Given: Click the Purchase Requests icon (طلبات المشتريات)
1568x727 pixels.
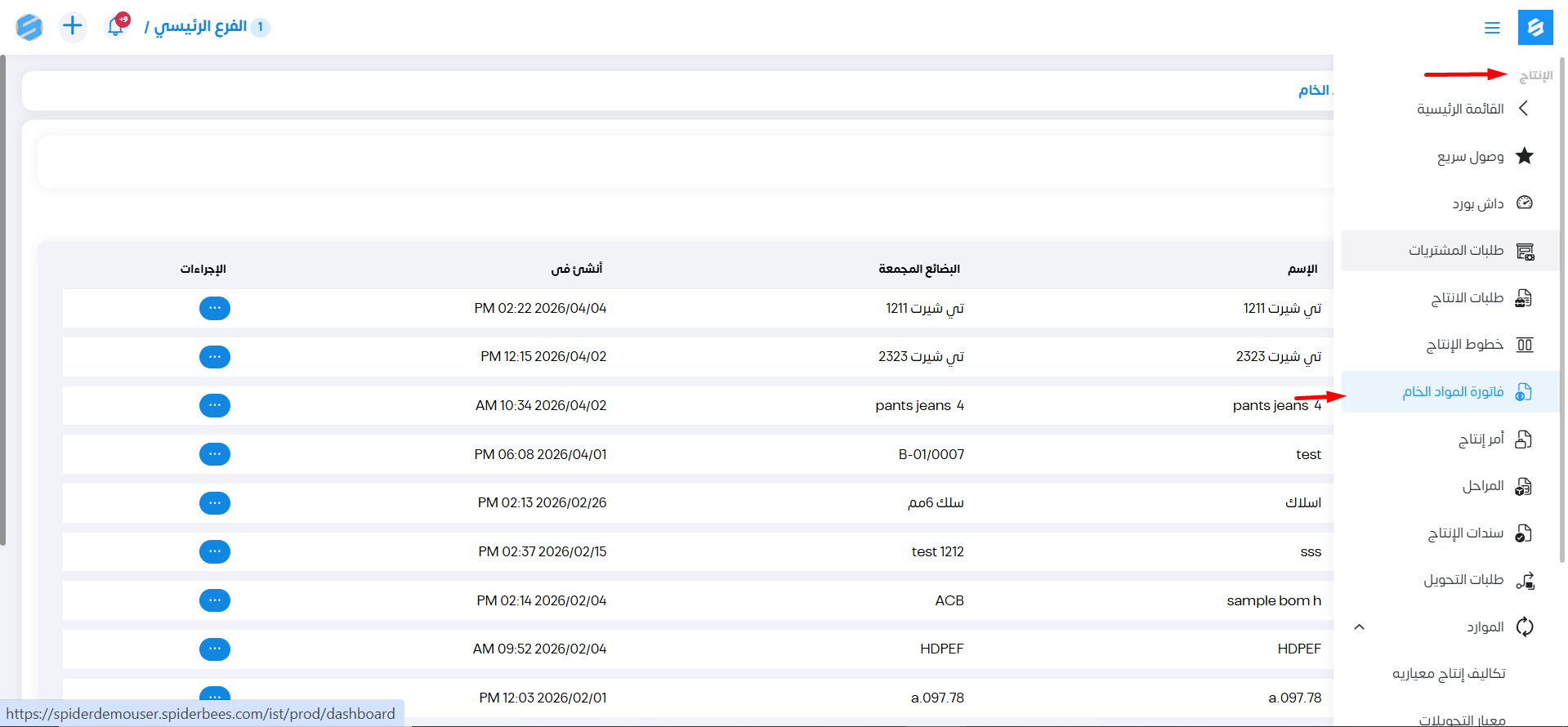Looking at the screenshot, I should tap(1524, 251).
